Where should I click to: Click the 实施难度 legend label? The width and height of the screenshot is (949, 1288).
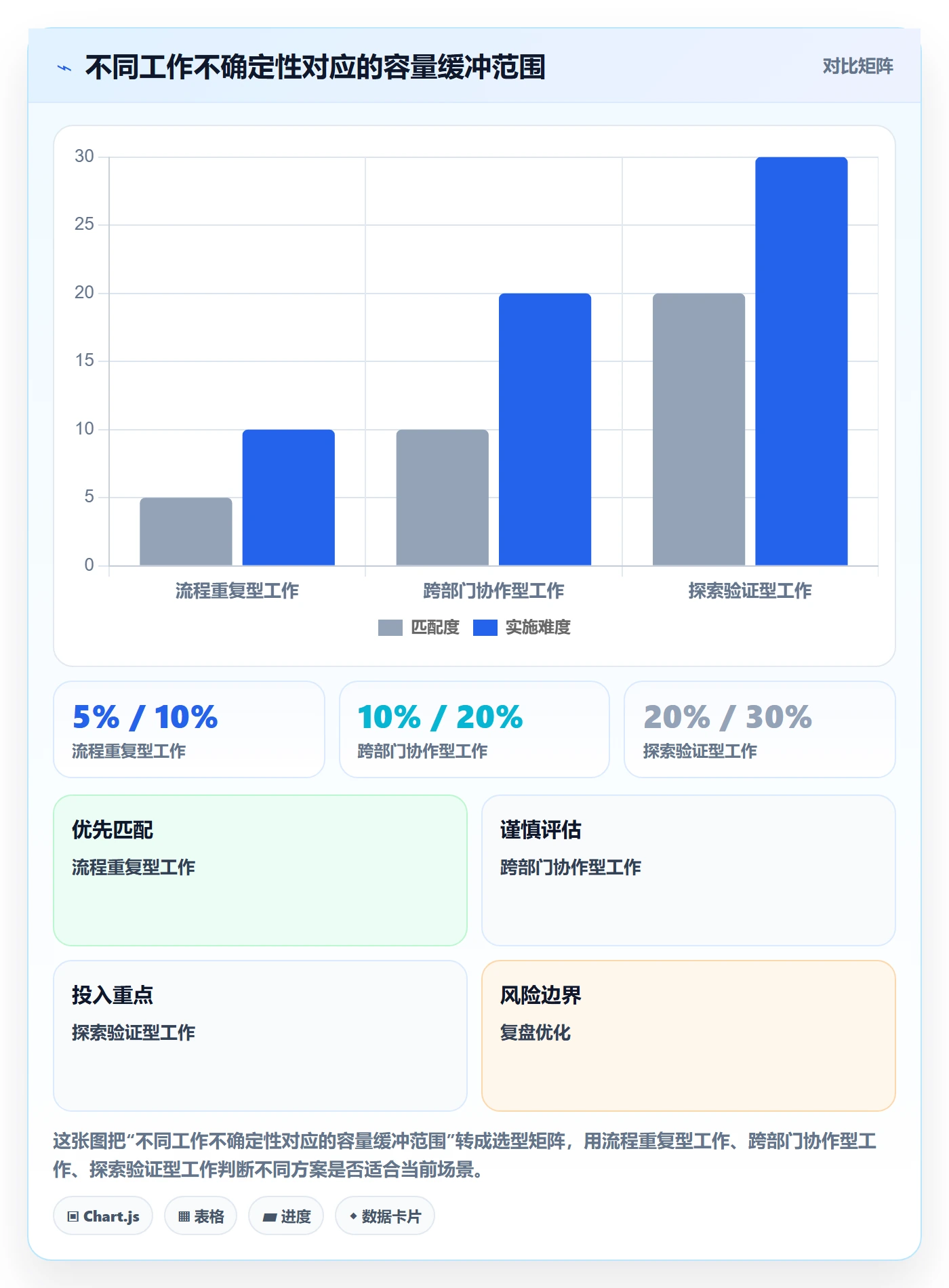pos(538,628)
